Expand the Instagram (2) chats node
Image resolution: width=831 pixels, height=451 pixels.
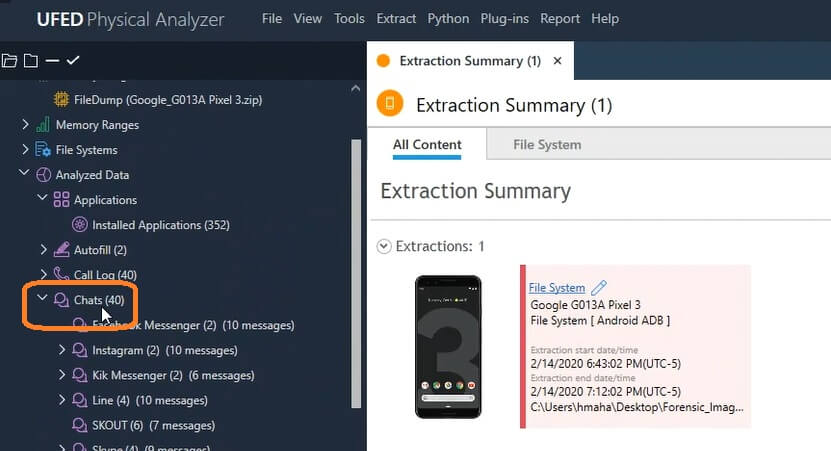(x=61, y=350)
